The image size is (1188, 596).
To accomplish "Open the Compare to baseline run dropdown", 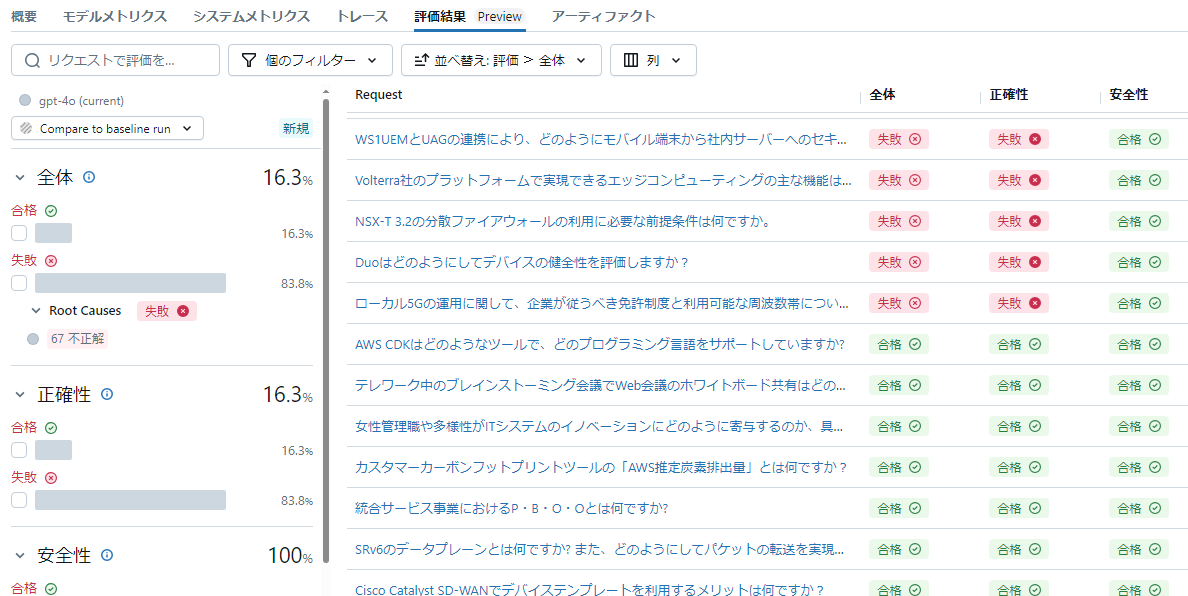I will tap(108, 129).
